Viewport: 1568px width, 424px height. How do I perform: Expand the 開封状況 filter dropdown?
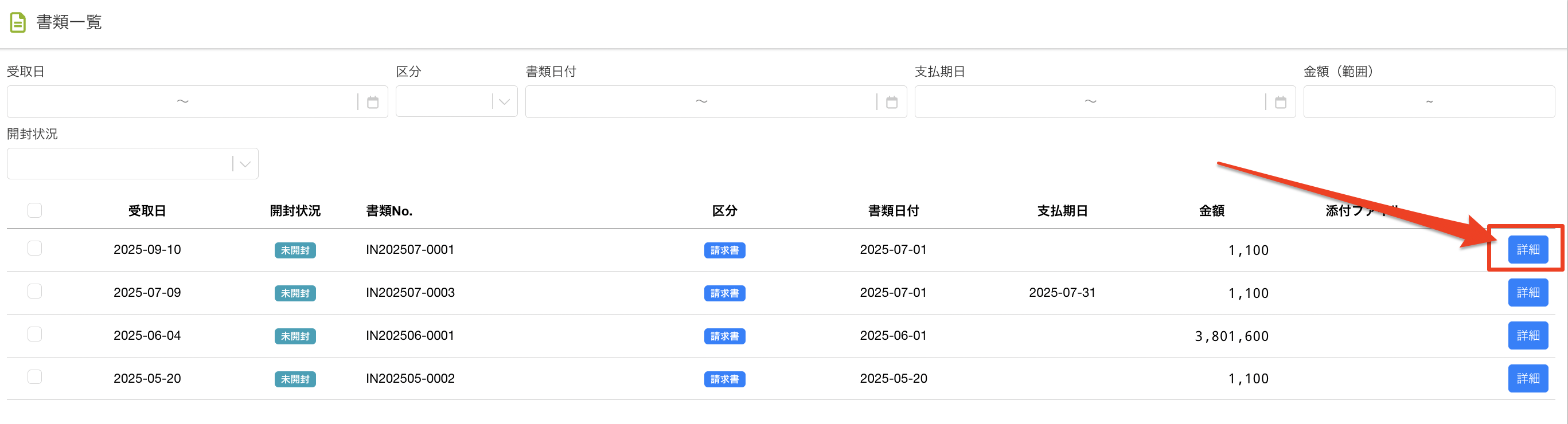[245, 164]
